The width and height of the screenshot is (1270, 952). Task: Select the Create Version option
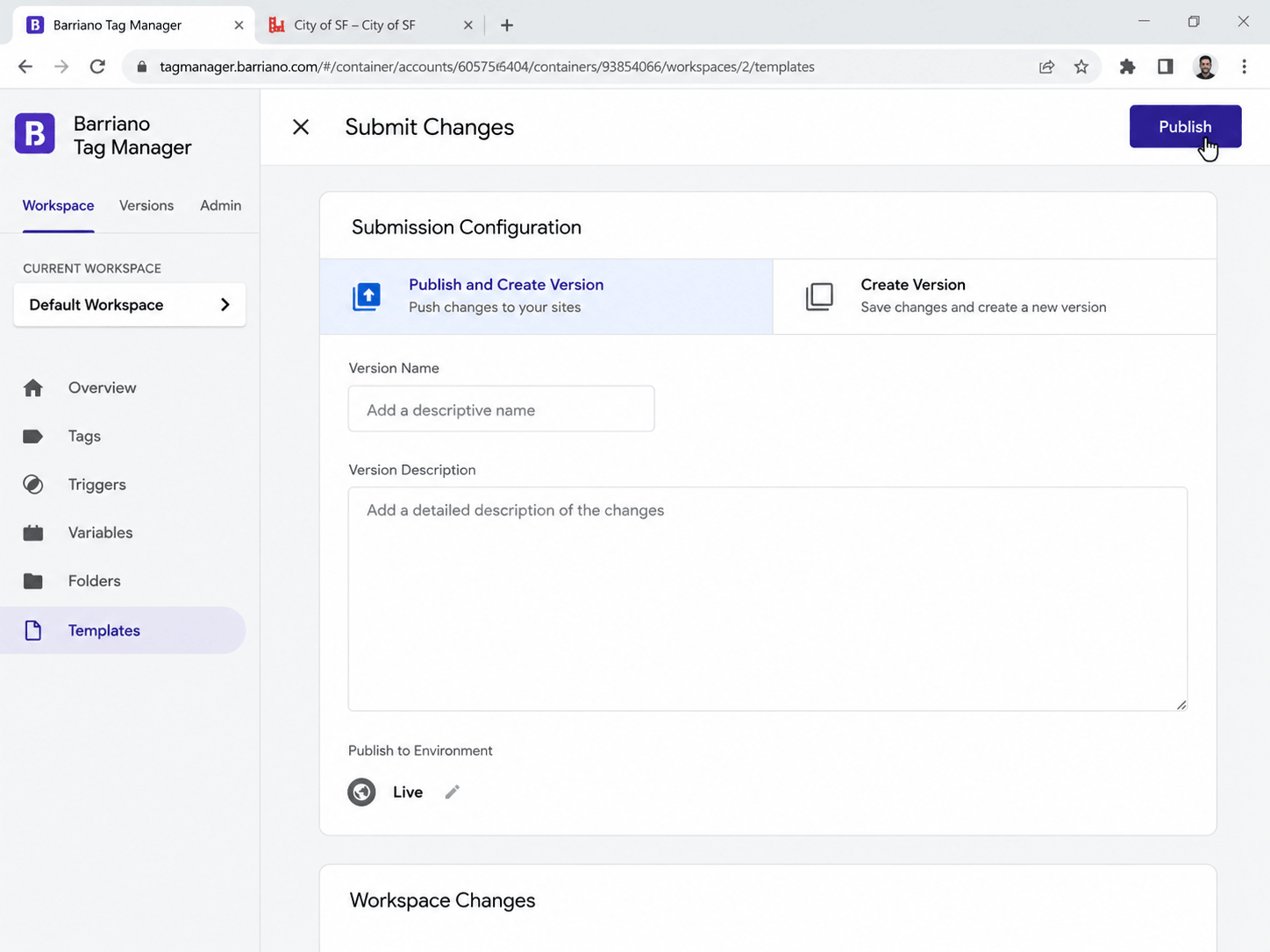tap(995, 296)
